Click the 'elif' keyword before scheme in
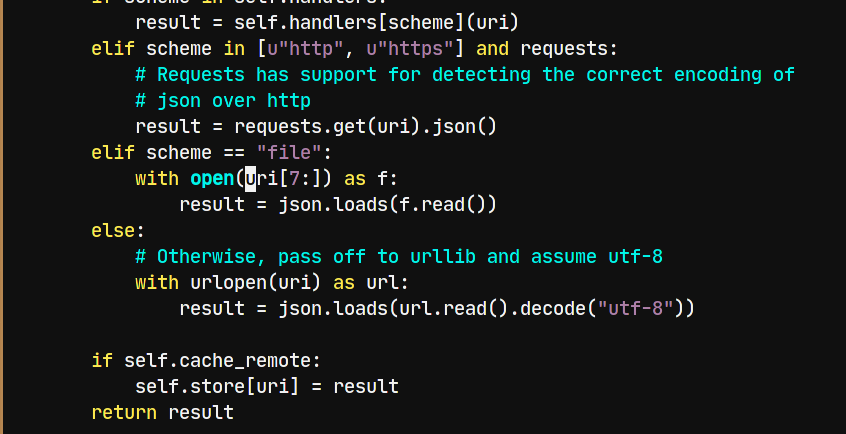This screenshot has width=846, height=434. 113,49
